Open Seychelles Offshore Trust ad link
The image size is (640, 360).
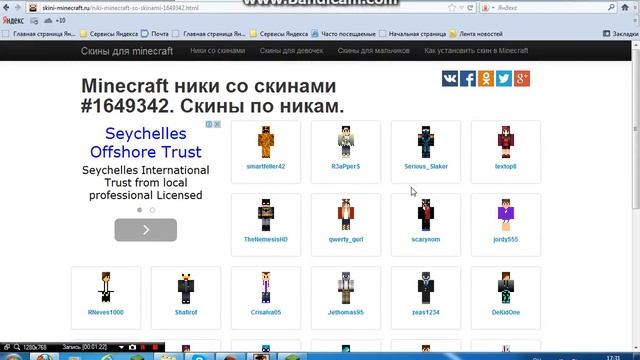pos(146,142)
